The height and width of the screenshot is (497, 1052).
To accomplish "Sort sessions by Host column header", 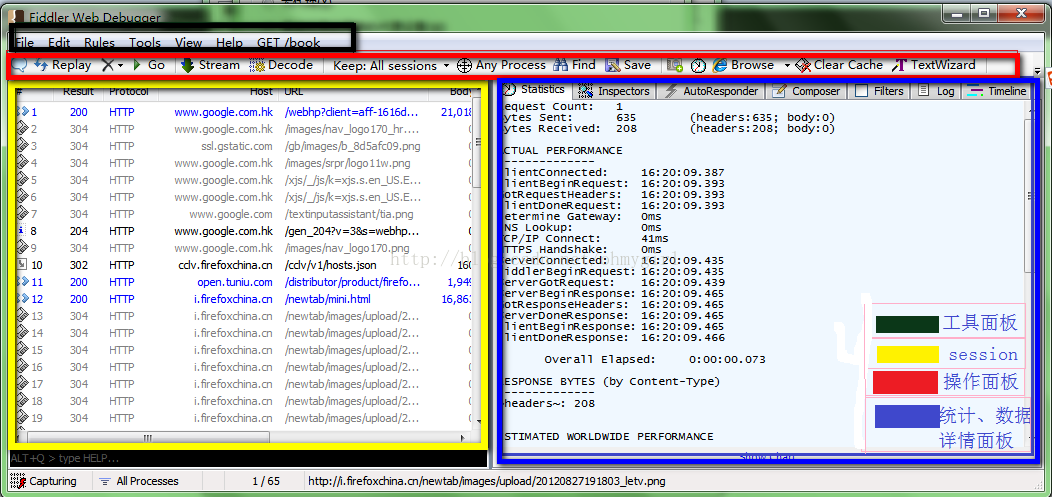I will tap(221, 91).
